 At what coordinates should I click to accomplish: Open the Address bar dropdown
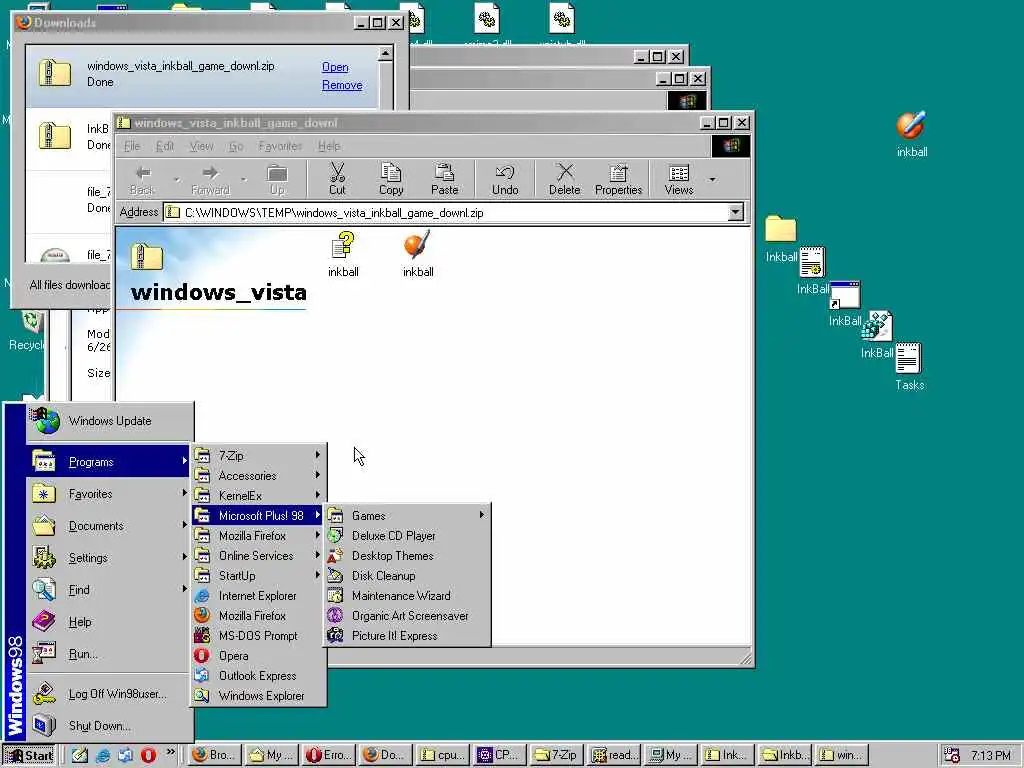click(x=735, y=212)
